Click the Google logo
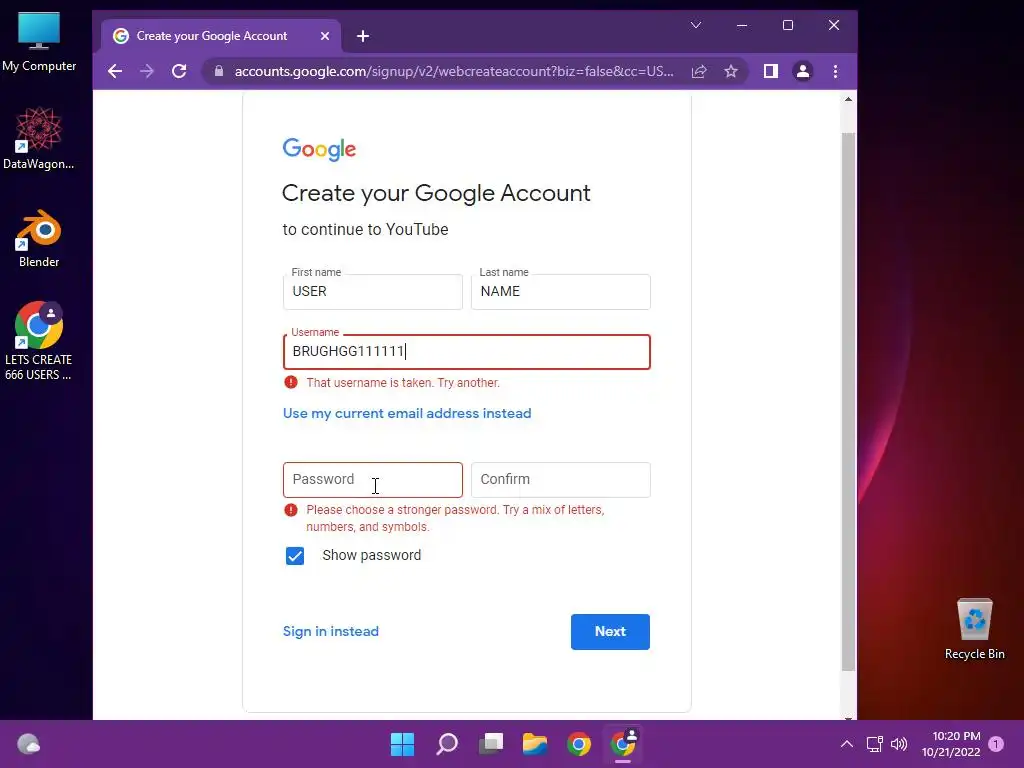The height and width of the screenshot is (768, 1024). 319,150
